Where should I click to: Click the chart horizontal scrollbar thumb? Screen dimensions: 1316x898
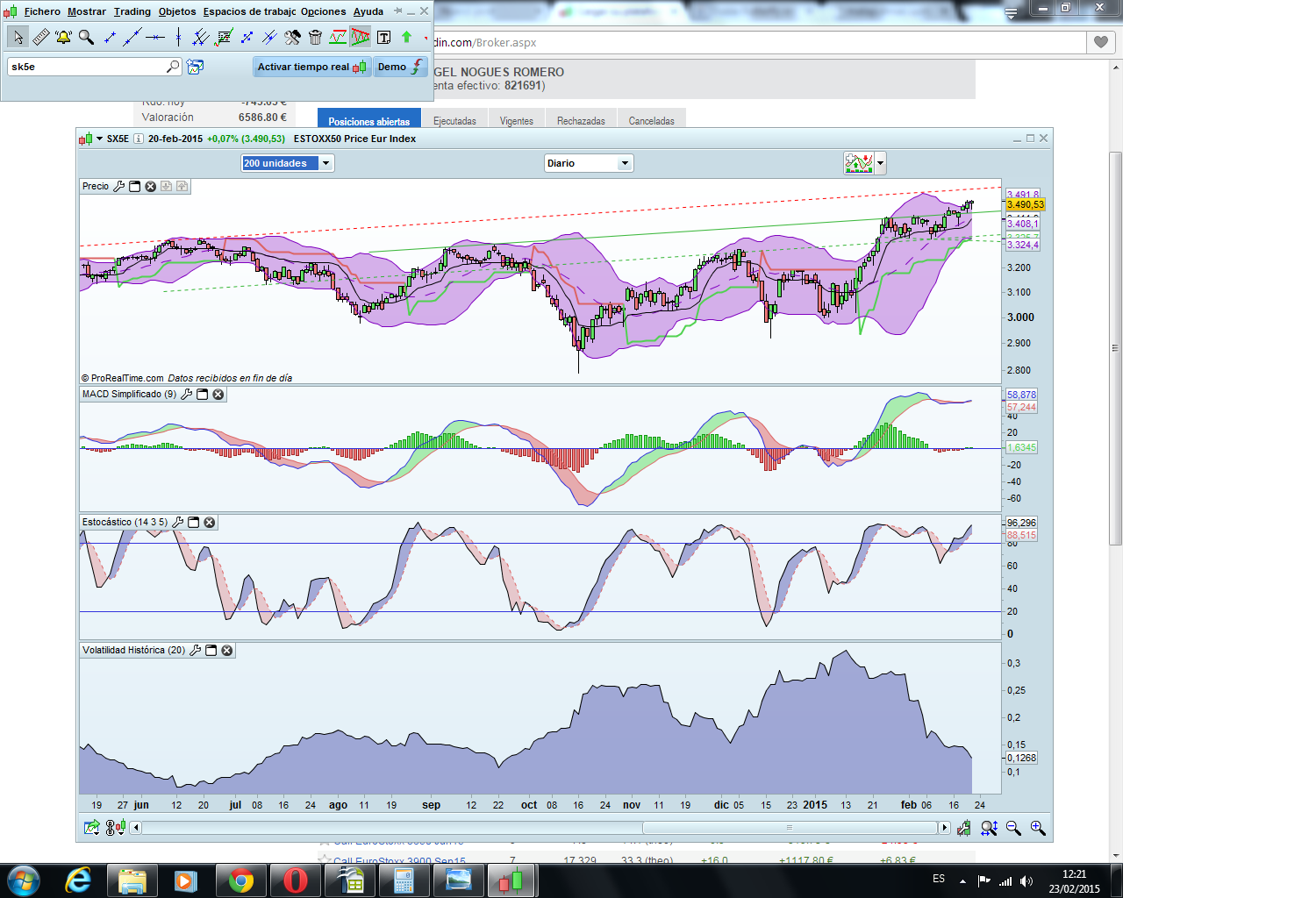790,828
